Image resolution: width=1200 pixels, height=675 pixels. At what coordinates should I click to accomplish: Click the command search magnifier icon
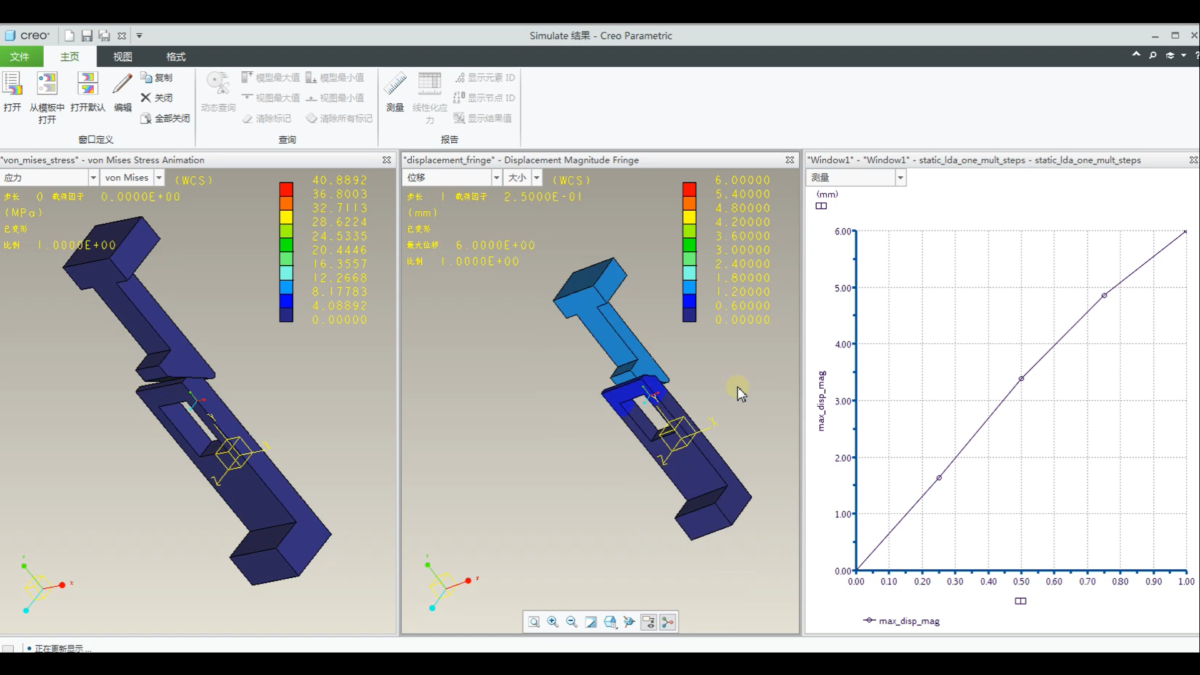coord(1153,56)
